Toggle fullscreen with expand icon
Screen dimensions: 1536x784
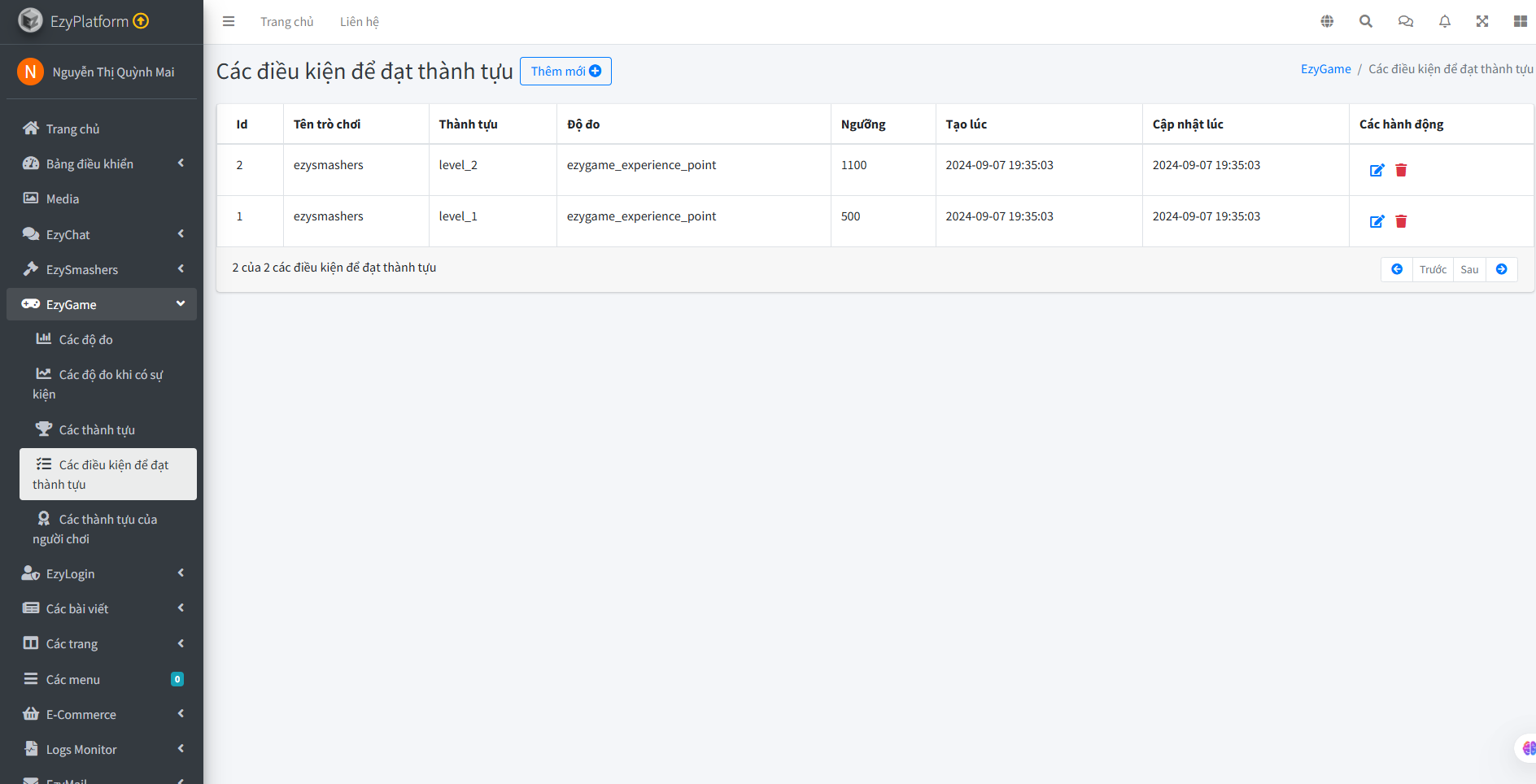[1482, 22]
